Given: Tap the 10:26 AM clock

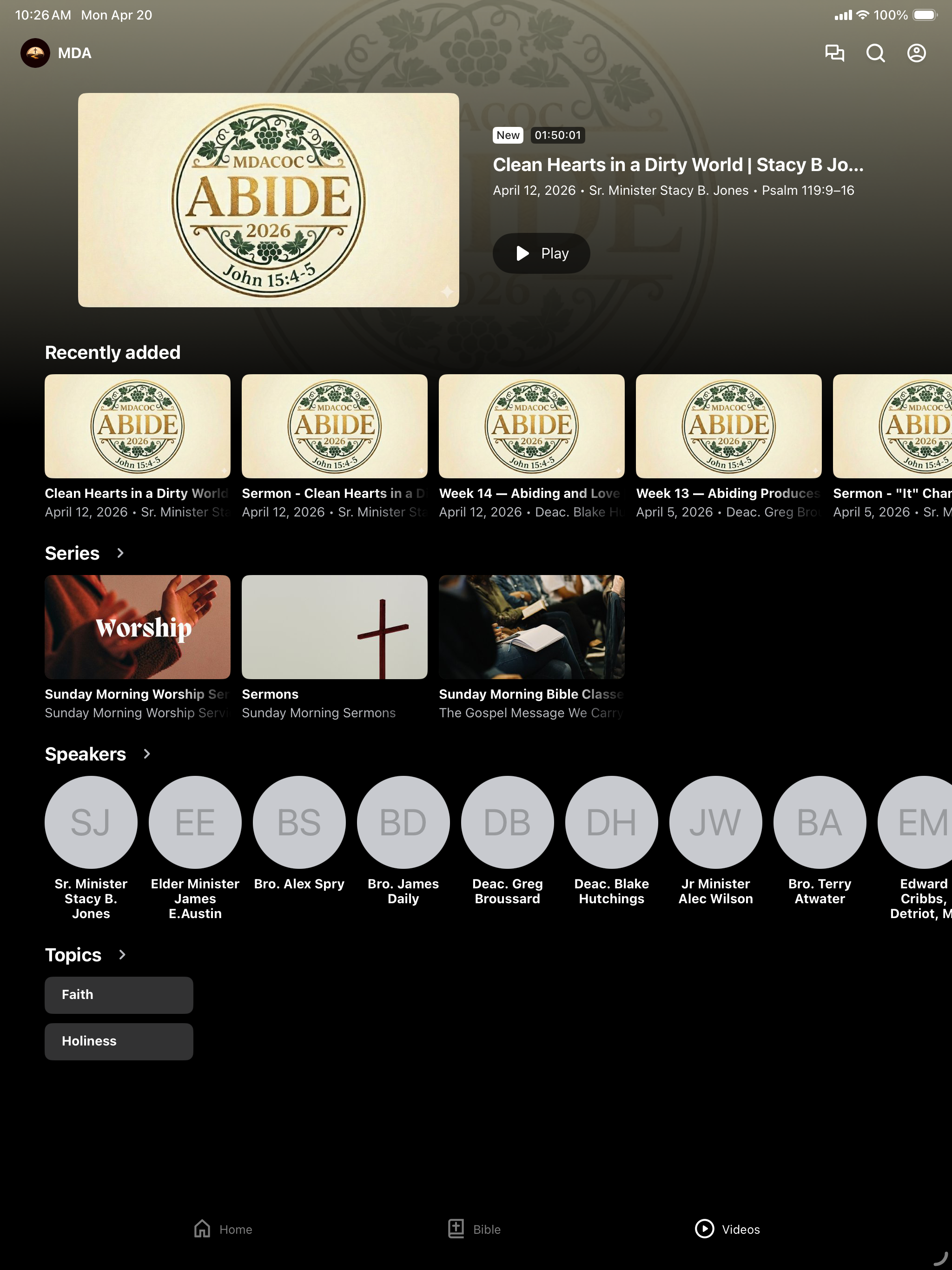Looking at the screenshot, I should [x=43, y=15].
